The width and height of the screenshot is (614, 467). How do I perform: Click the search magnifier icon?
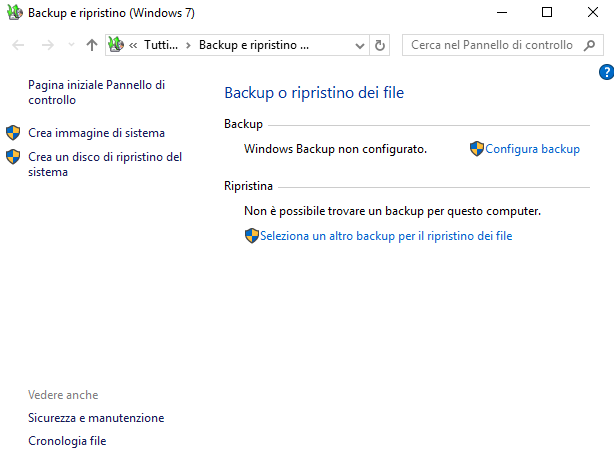click(x=588, y=45)
